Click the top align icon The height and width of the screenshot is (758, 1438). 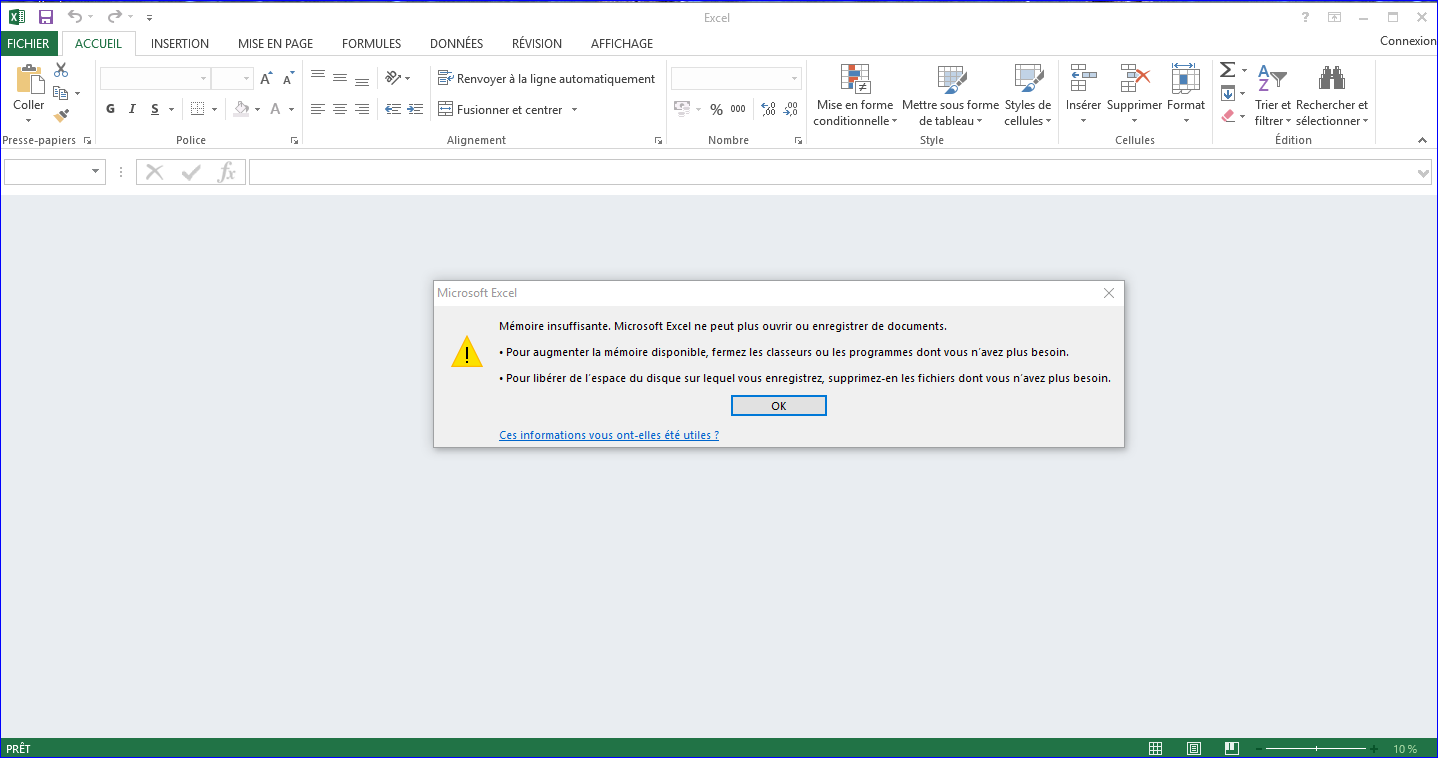point(318,77)
